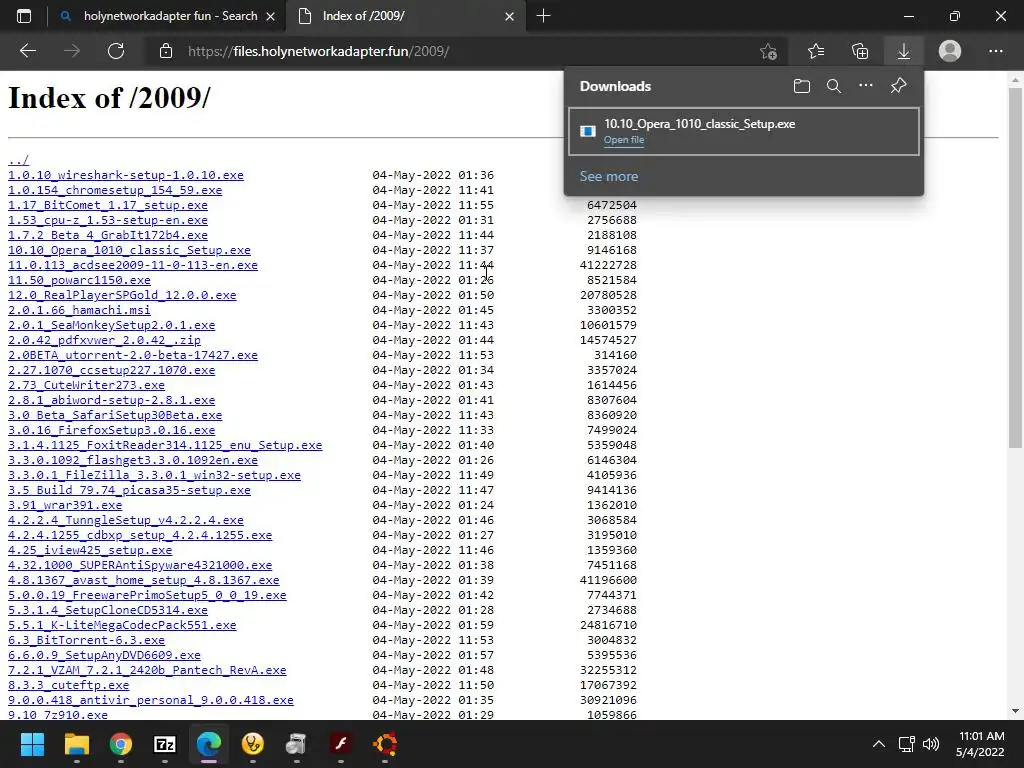Show hidden system tray icons

[879, 744]
